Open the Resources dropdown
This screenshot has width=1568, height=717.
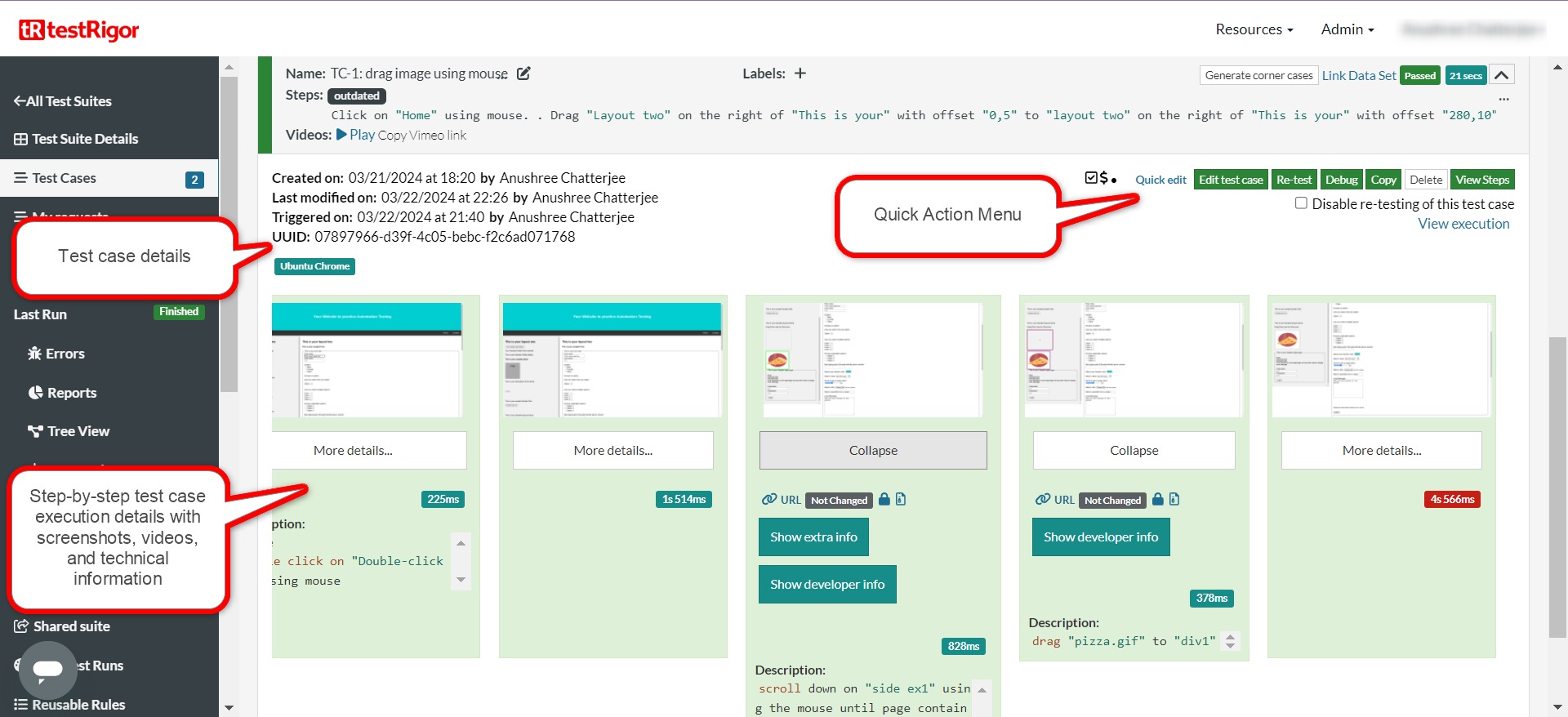pos(1254,29)
